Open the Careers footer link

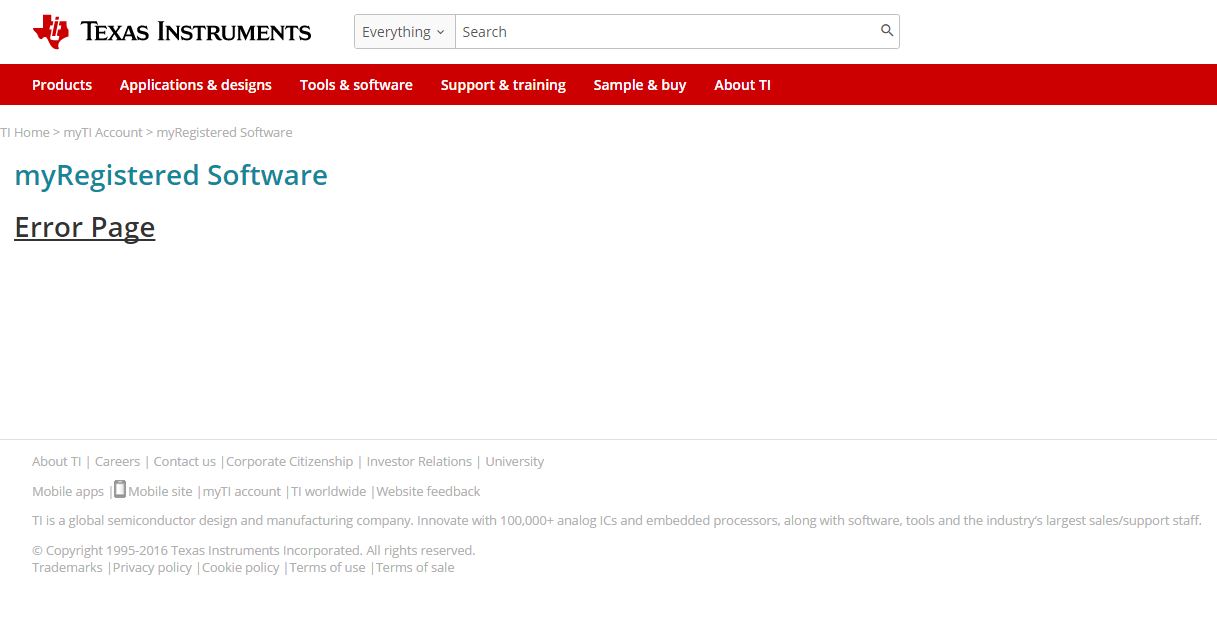click(117, 461)
